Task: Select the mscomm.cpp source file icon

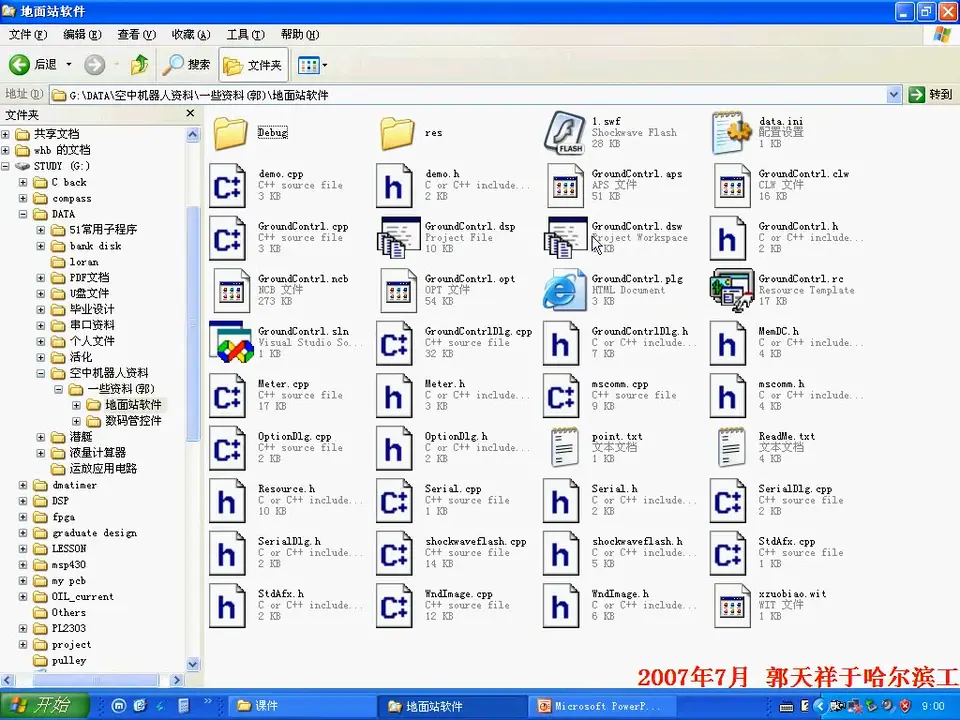Action: pos(561,396)
